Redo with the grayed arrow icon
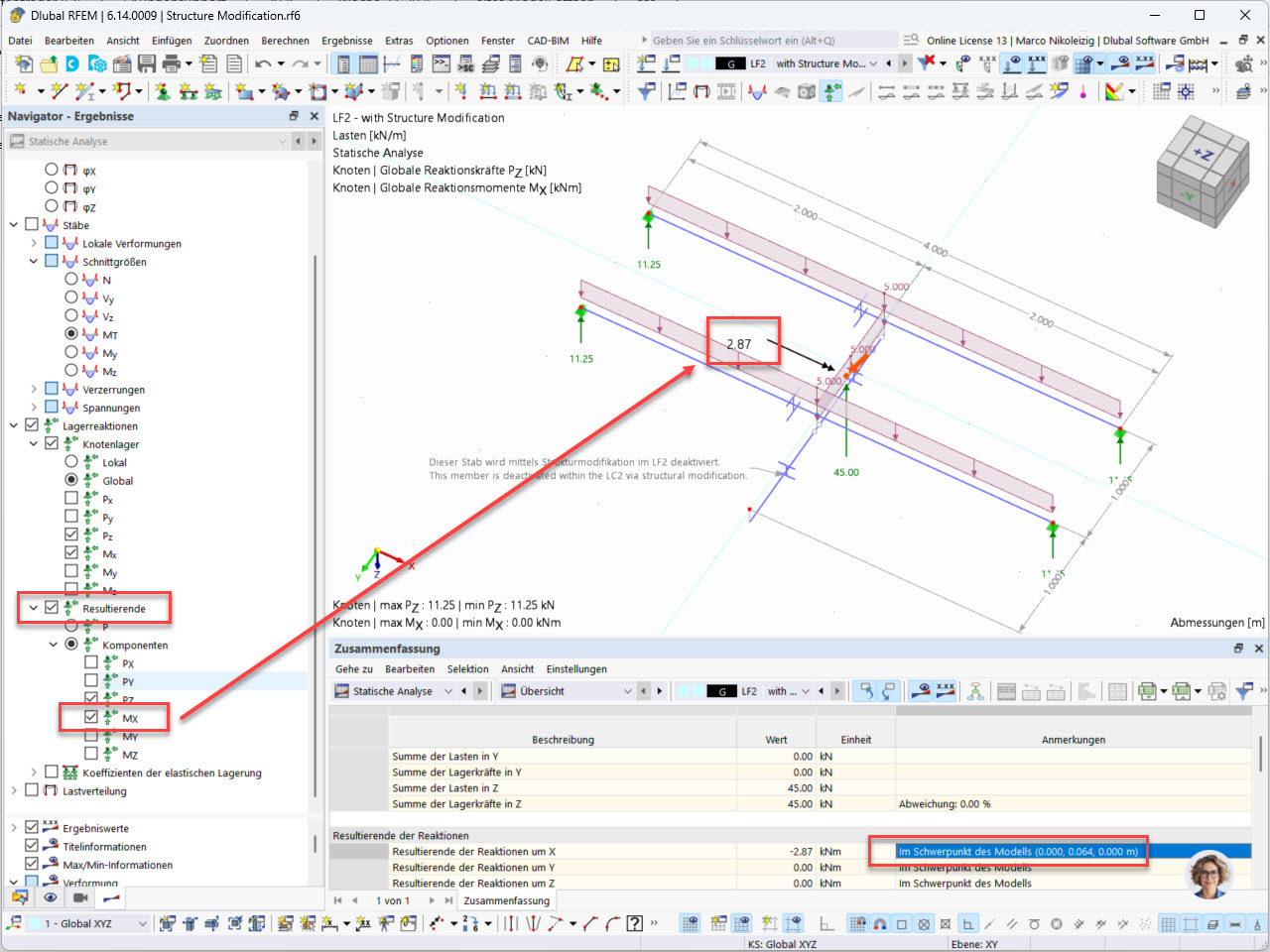Image resolution: width=1270 pixels, height=952 pixels. (x=300, y=63)
